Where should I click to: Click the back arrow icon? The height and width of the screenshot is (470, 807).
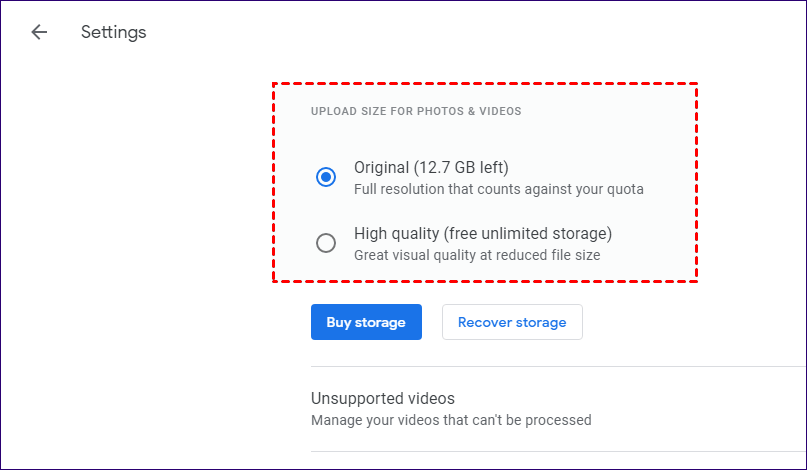coord(39,32)
